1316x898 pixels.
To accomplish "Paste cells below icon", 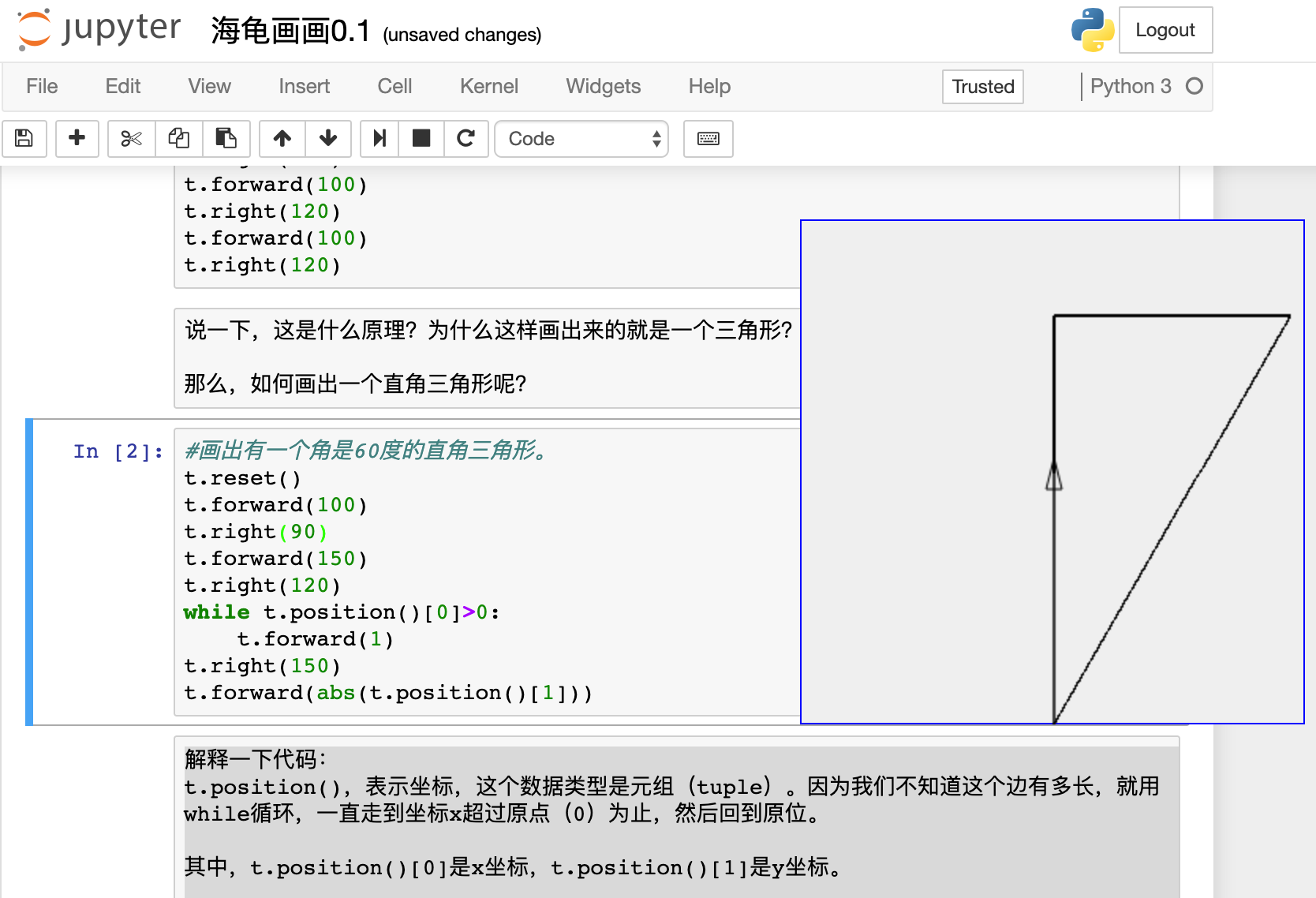I will point(226,139).
